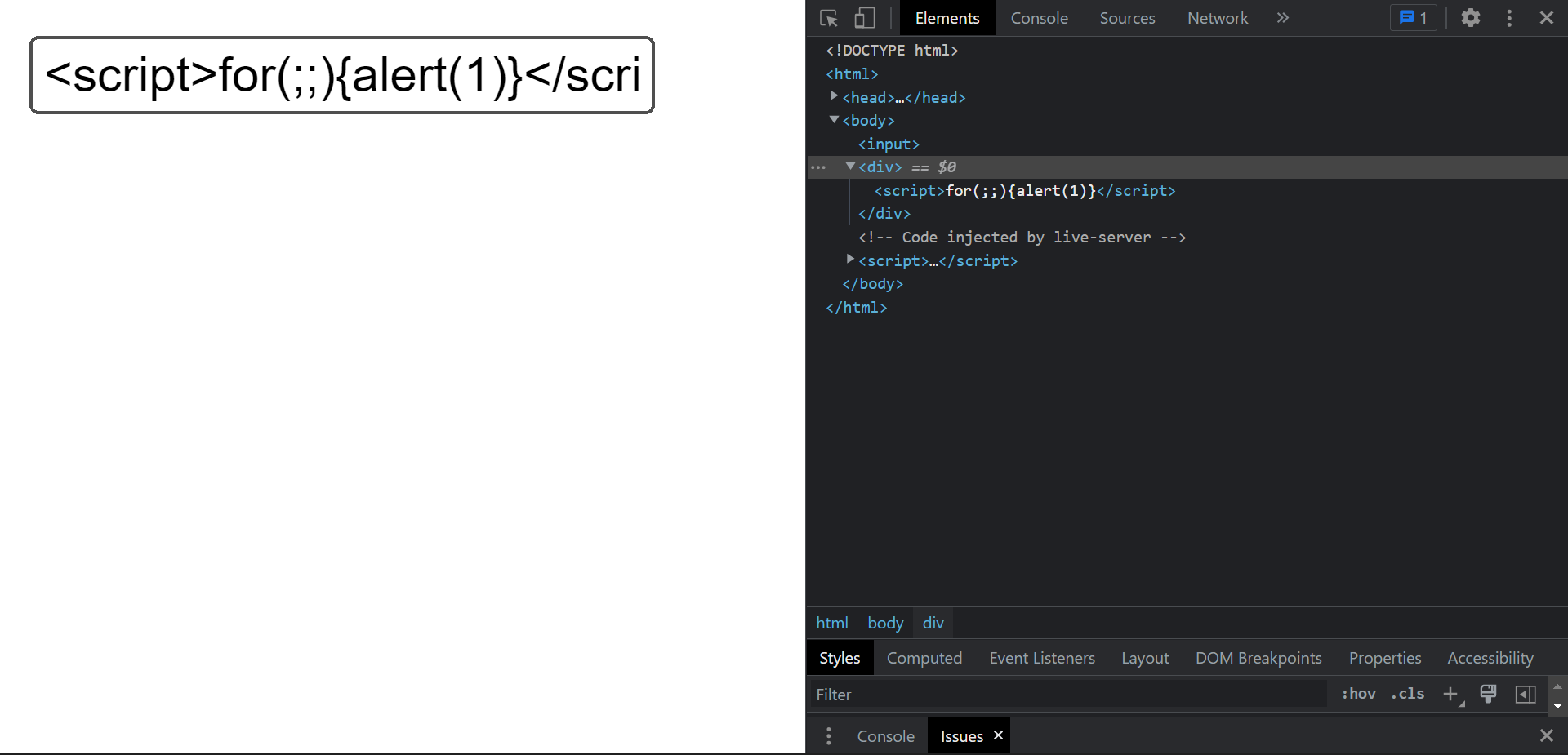The height and width of the screenshot is (755, 1568).
Task: Select the DOCTYPE html line
Action: 892,51
